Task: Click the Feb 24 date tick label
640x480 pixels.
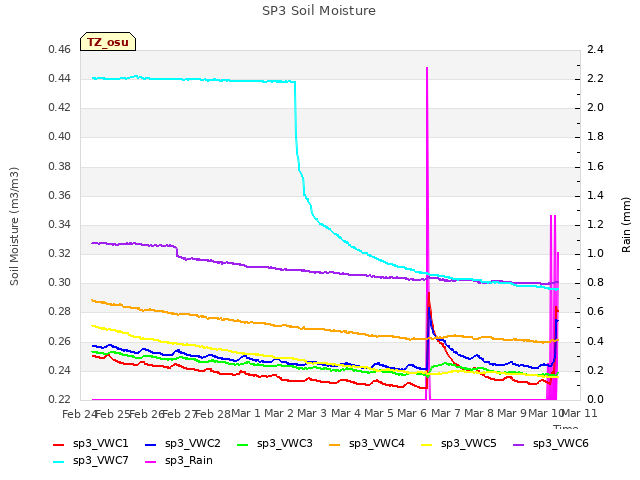Action: pos(80,414)
